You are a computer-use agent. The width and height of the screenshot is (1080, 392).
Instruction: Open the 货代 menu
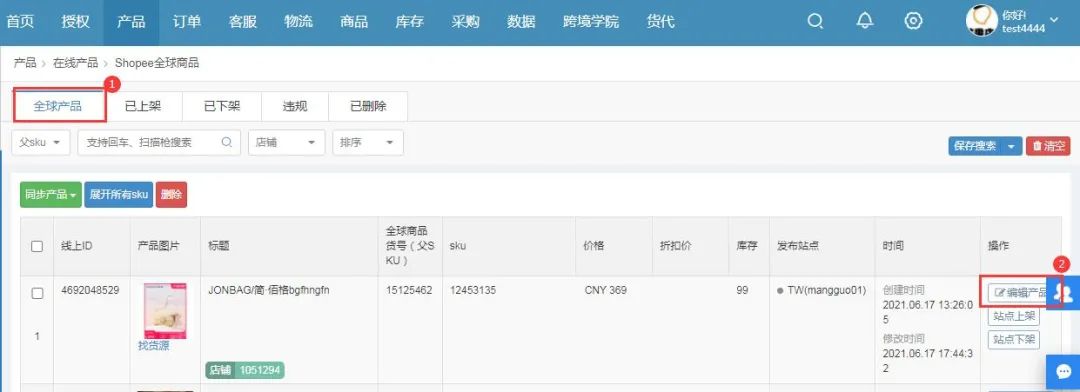(660, 21)
